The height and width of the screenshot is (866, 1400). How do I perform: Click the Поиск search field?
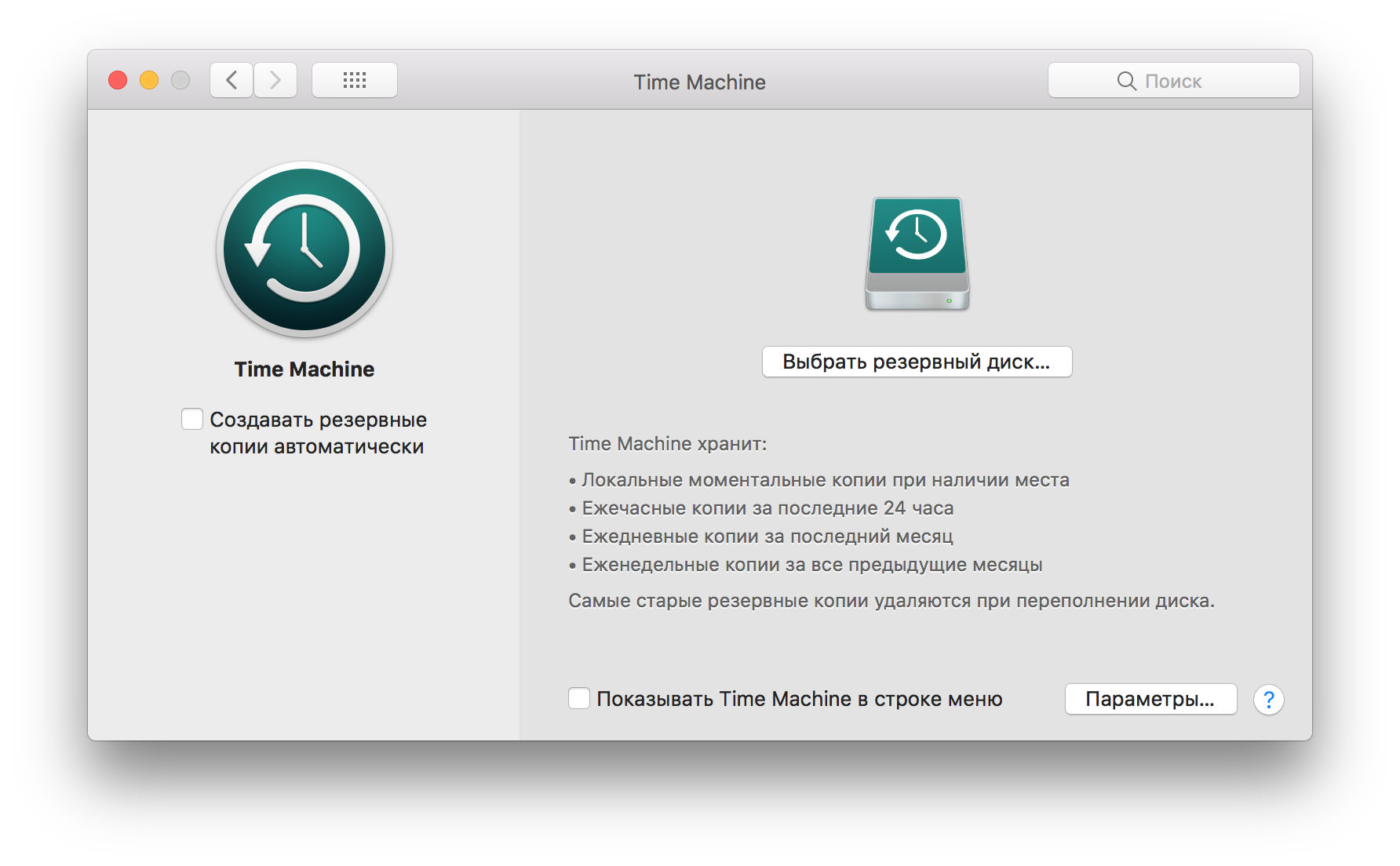pyautogui.click(x=1173, y=80)
